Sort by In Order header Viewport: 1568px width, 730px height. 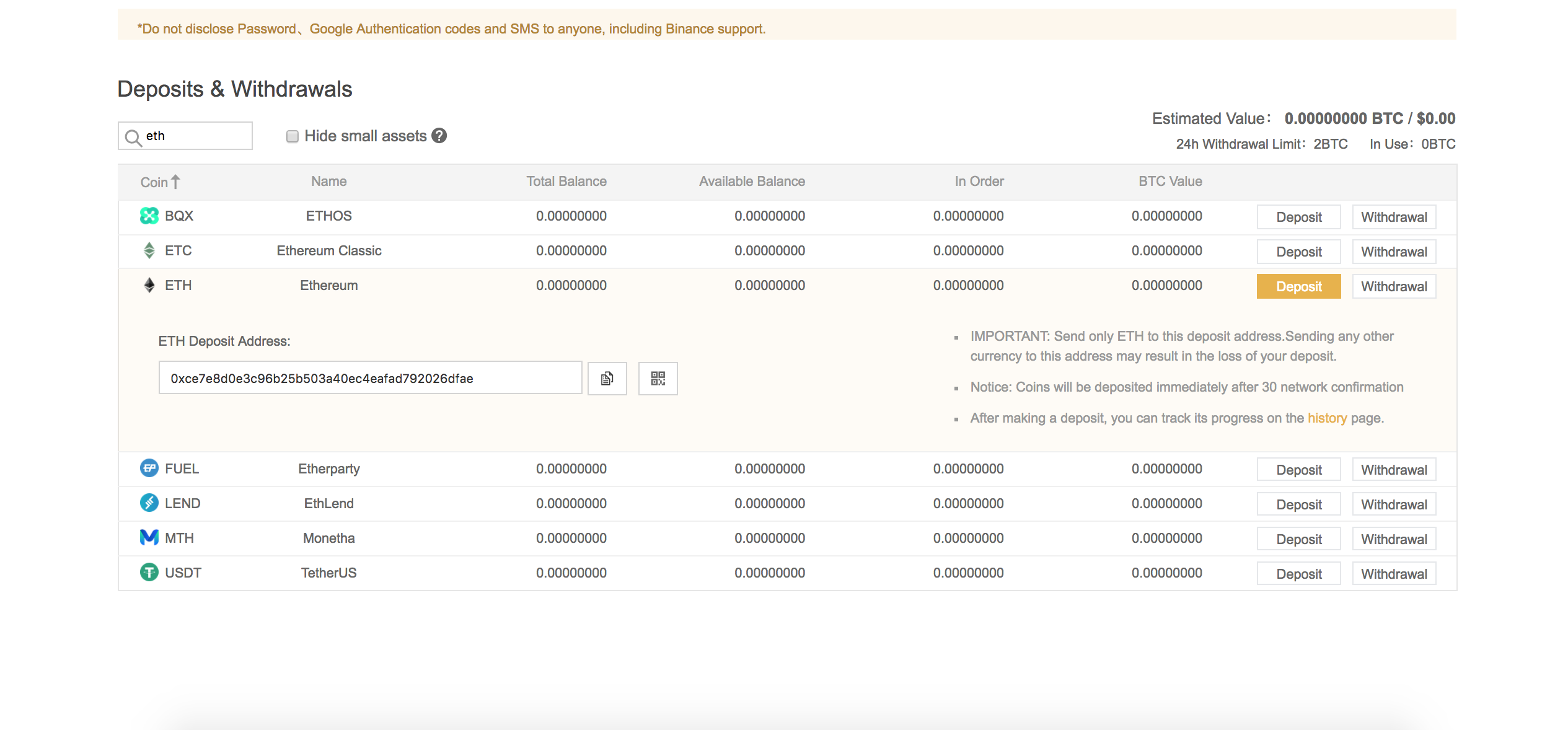point(979,182)
